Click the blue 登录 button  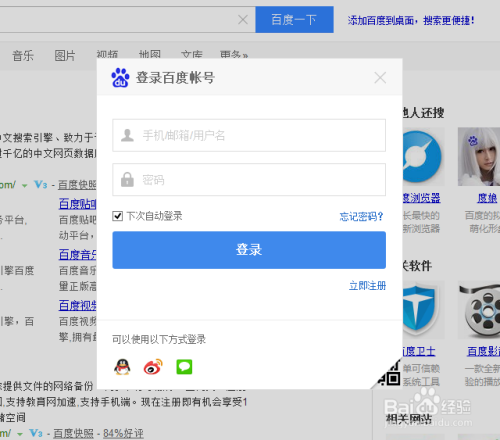249,250
